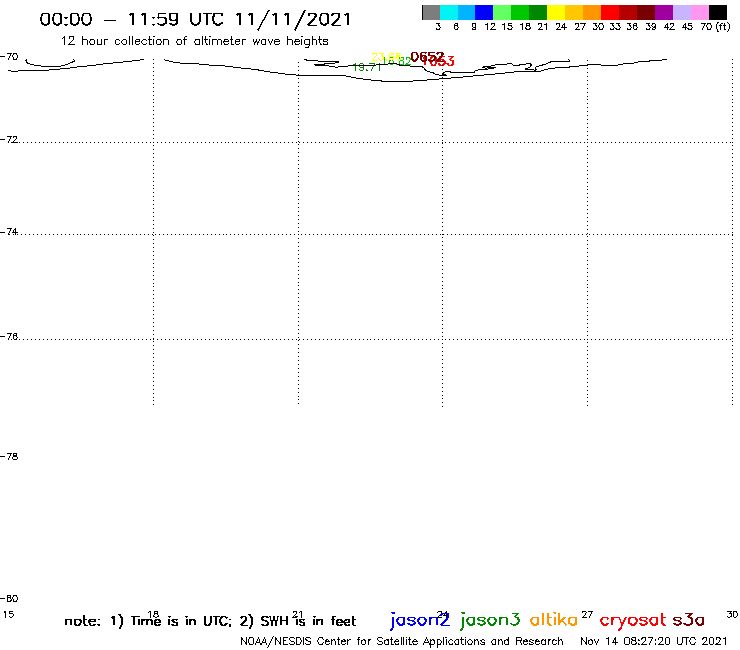Click the altika satellite label

pyautogui.click(x=554, y=620)
